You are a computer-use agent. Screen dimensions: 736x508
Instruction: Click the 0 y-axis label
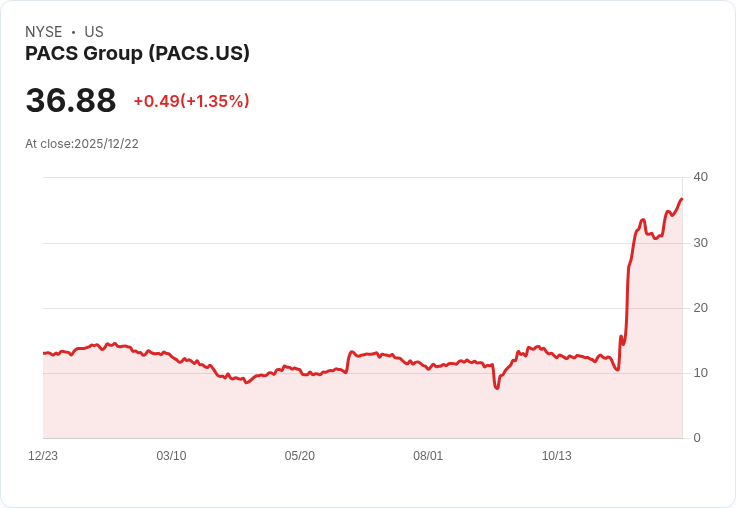(x=697, y=438)
